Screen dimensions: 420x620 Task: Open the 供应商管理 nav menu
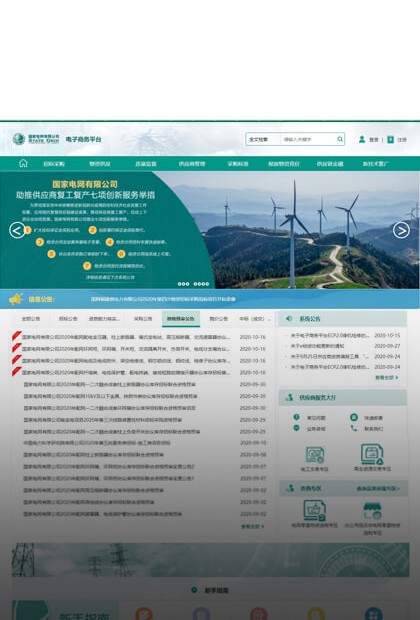pos(192,164)
